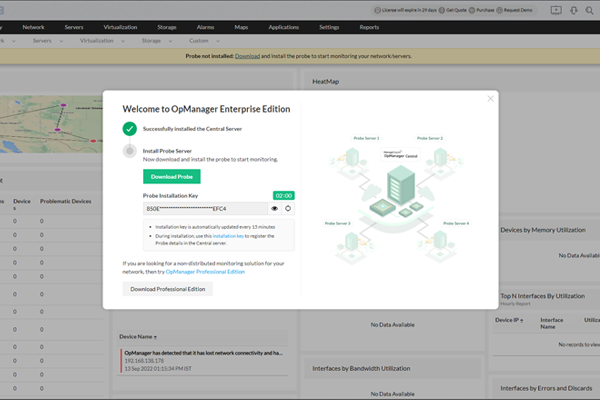Click Interfaces by Errors and Discards title
This screenshot has height=400, width=600.
(x=546, y=388)
